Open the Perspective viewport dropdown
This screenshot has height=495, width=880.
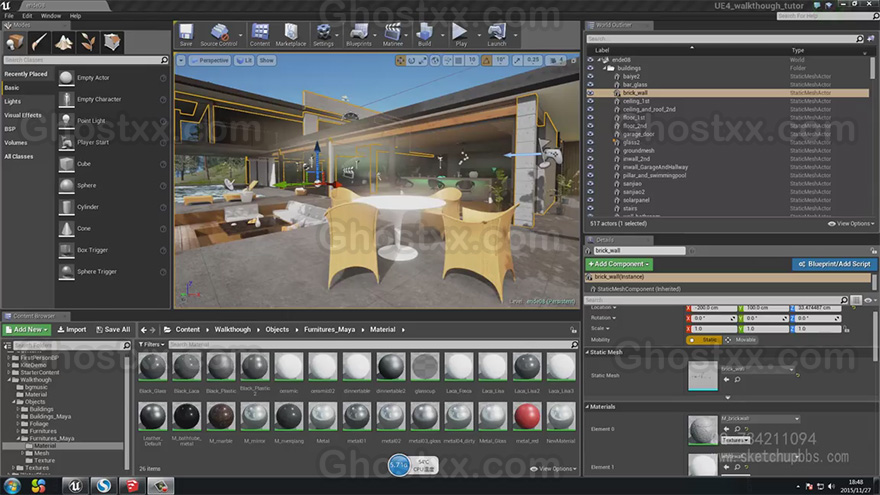(x=210, y=61)
